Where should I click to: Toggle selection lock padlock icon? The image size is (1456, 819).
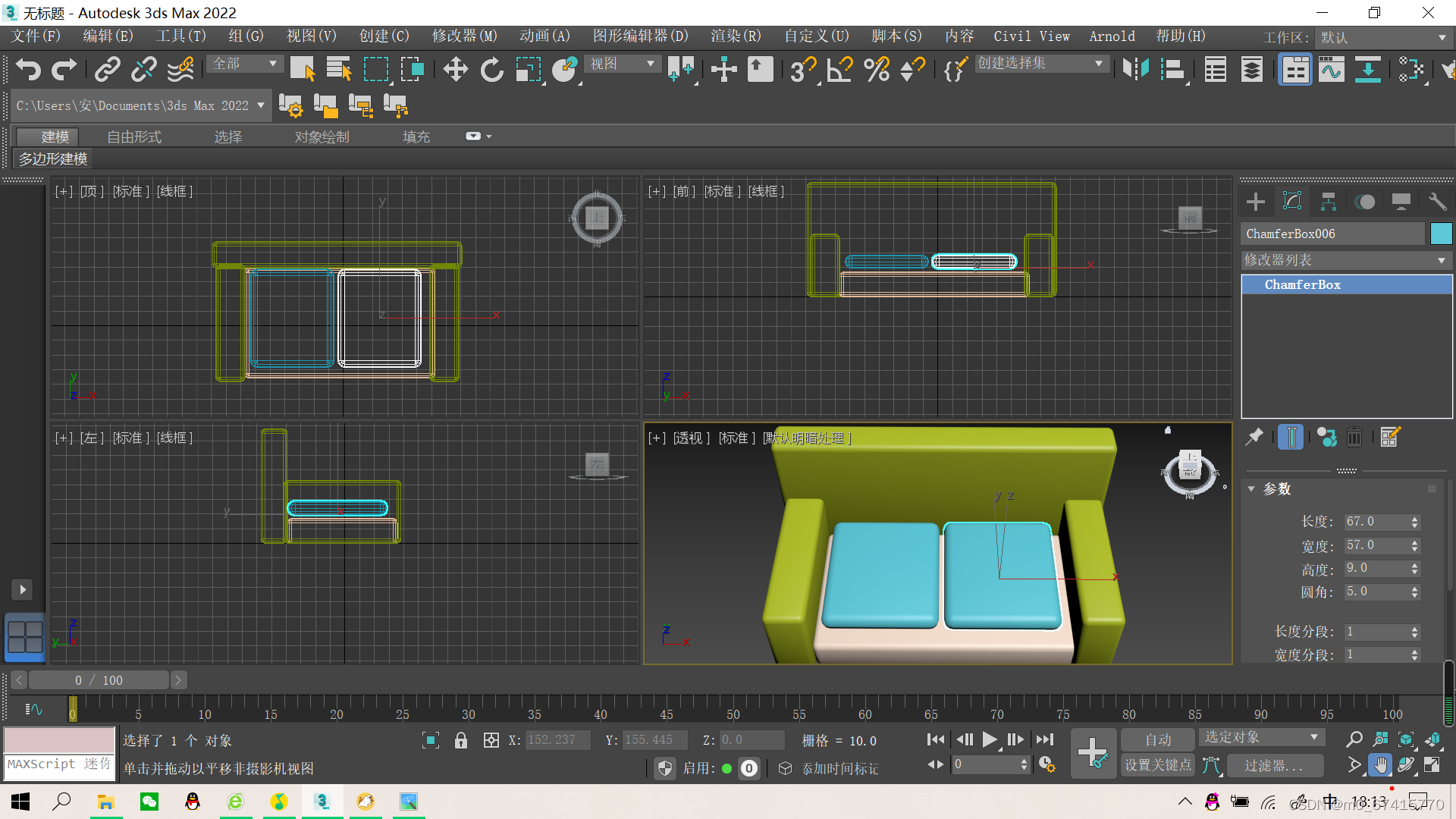tap(460, 741)
